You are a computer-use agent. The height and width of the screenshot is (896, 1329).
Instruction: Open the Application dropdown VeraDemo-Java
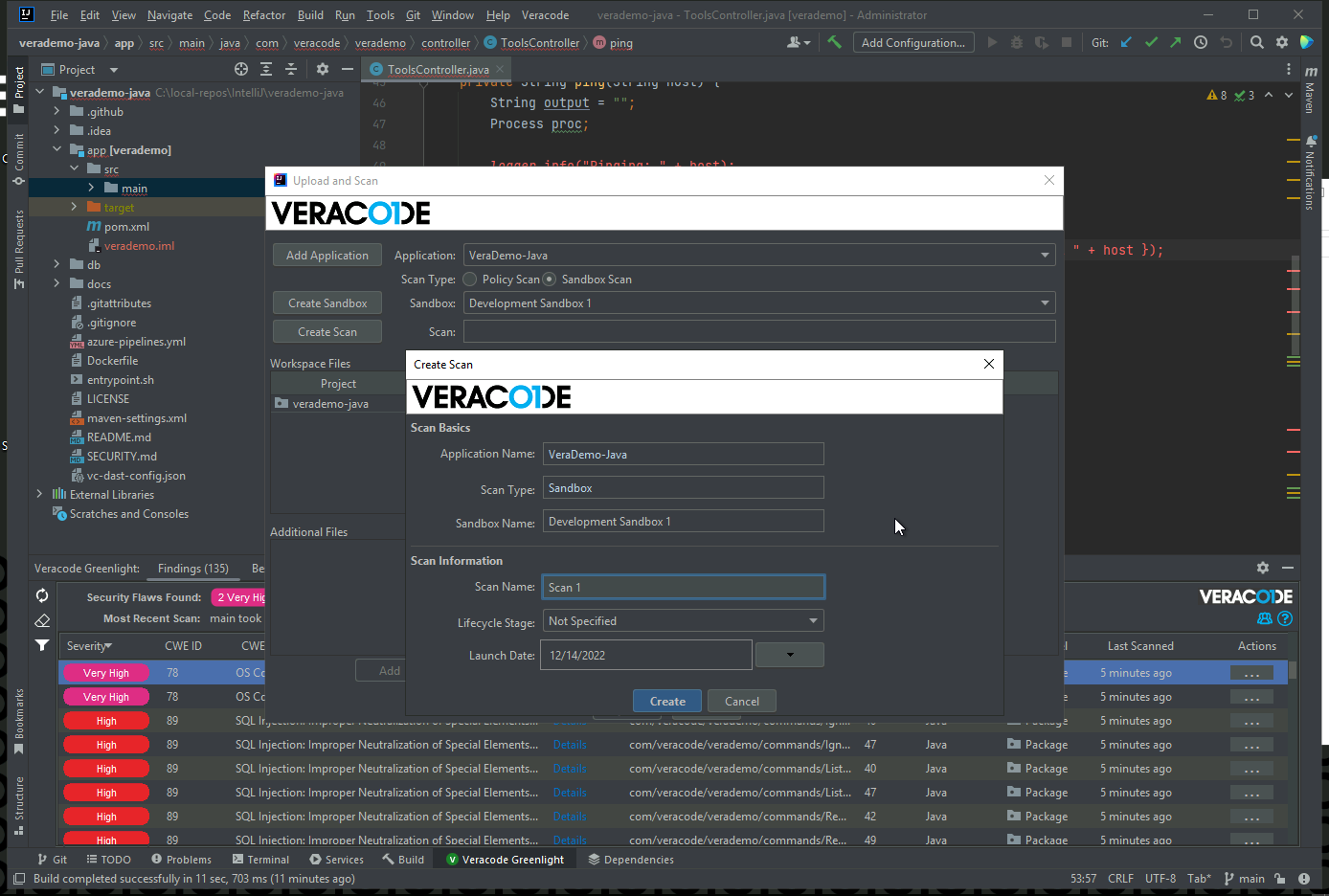[x=759, y=256]
